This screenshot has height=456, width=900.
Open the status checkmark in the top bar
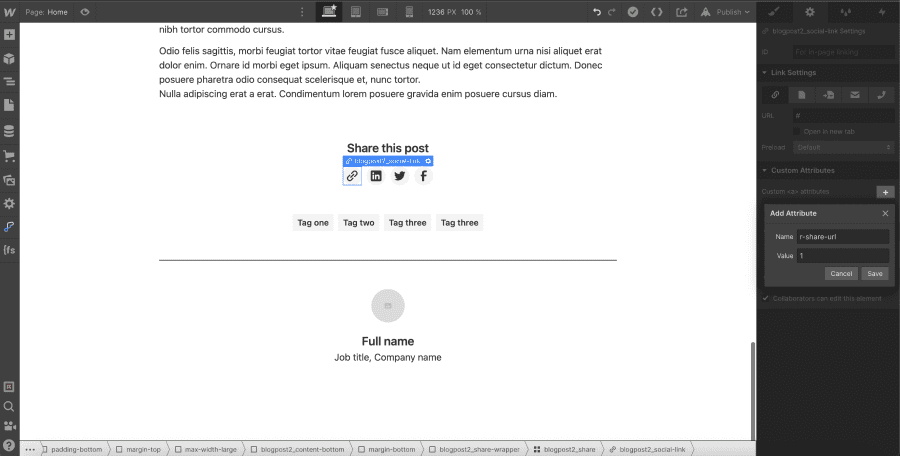coord(633,11)
